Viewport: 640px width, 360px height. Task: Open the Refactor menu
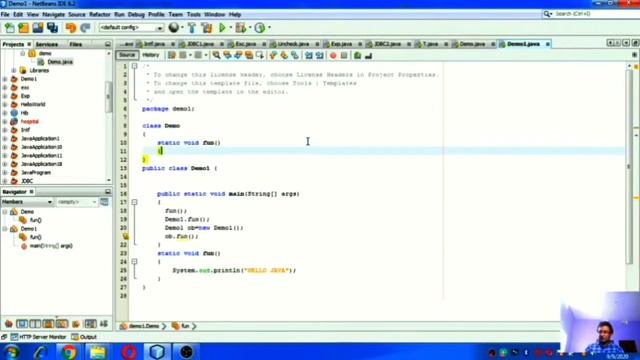click(x=100, y=14)
